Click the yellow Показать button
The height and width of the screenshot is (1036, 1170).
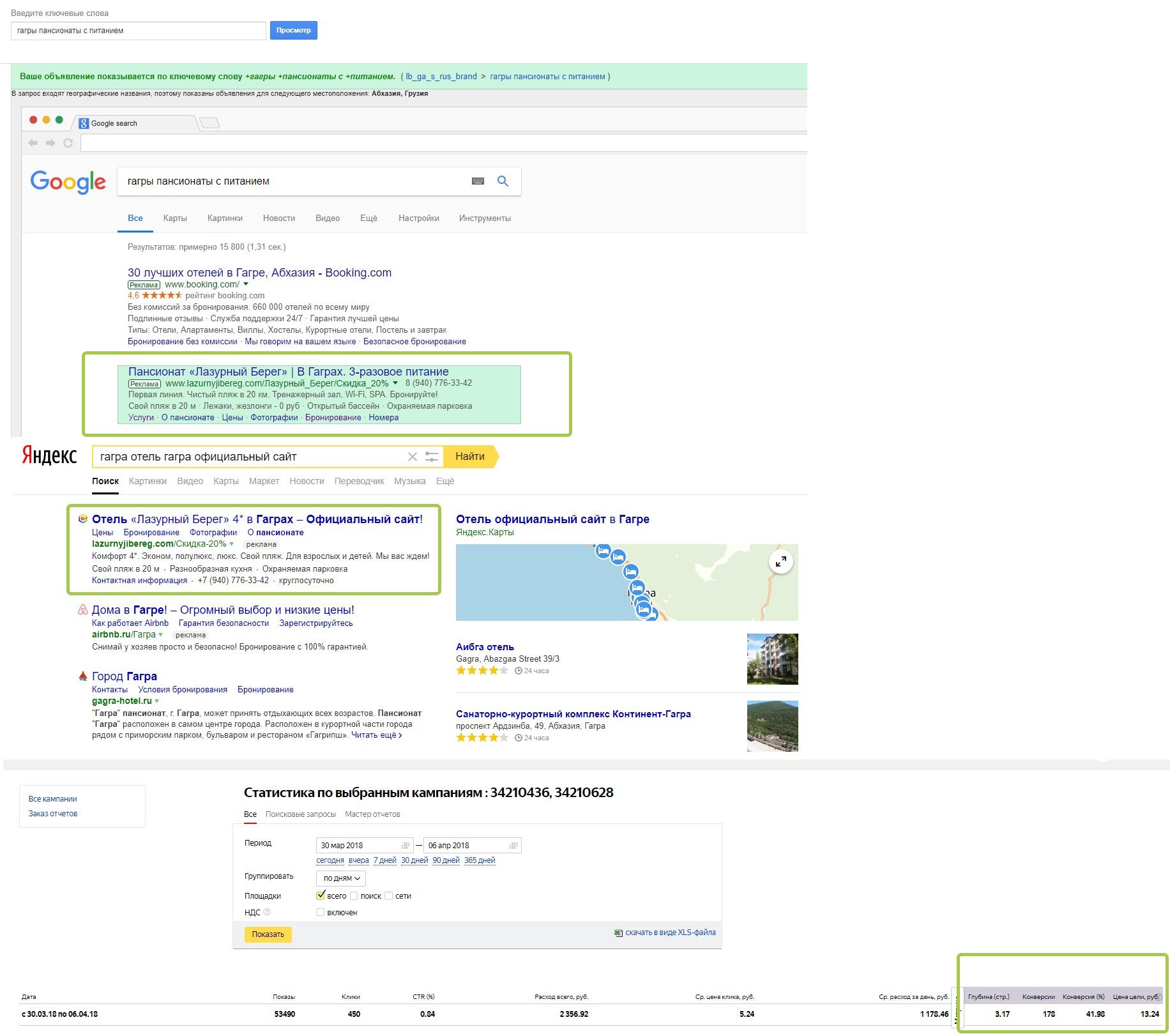(x=268, y=934)
